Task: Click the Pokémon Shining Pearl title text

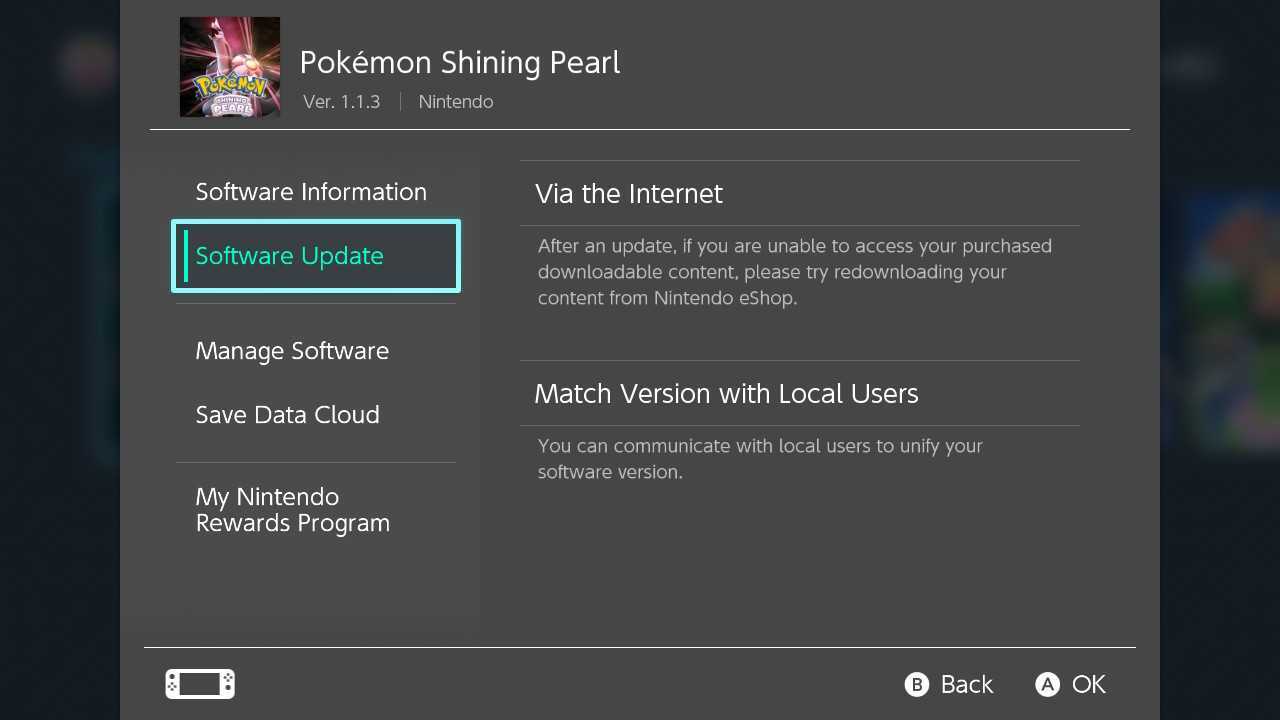Action: 459,62
